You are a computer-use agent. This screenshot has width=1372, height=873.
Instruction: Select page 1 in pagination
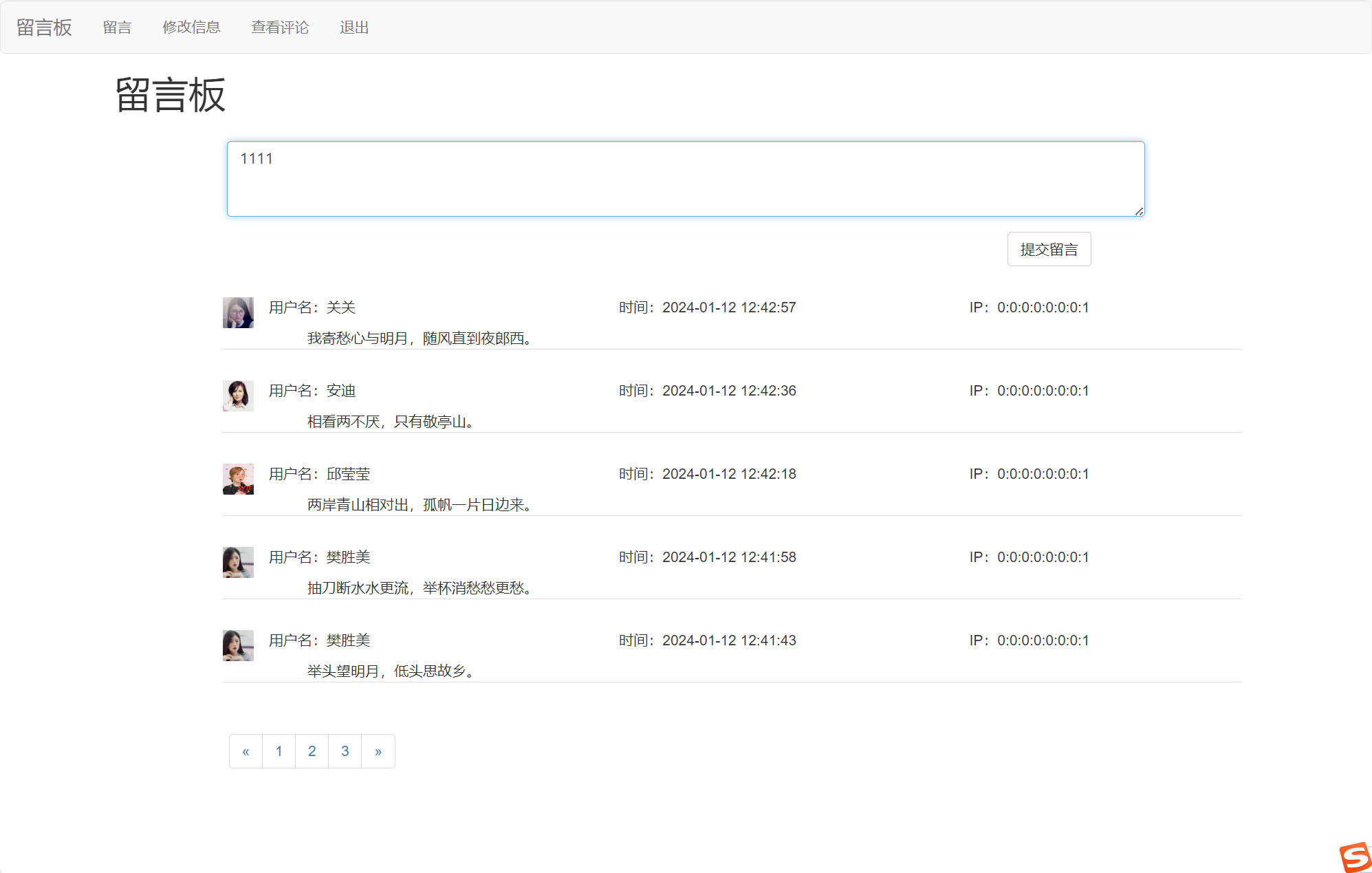click(279, 751)
